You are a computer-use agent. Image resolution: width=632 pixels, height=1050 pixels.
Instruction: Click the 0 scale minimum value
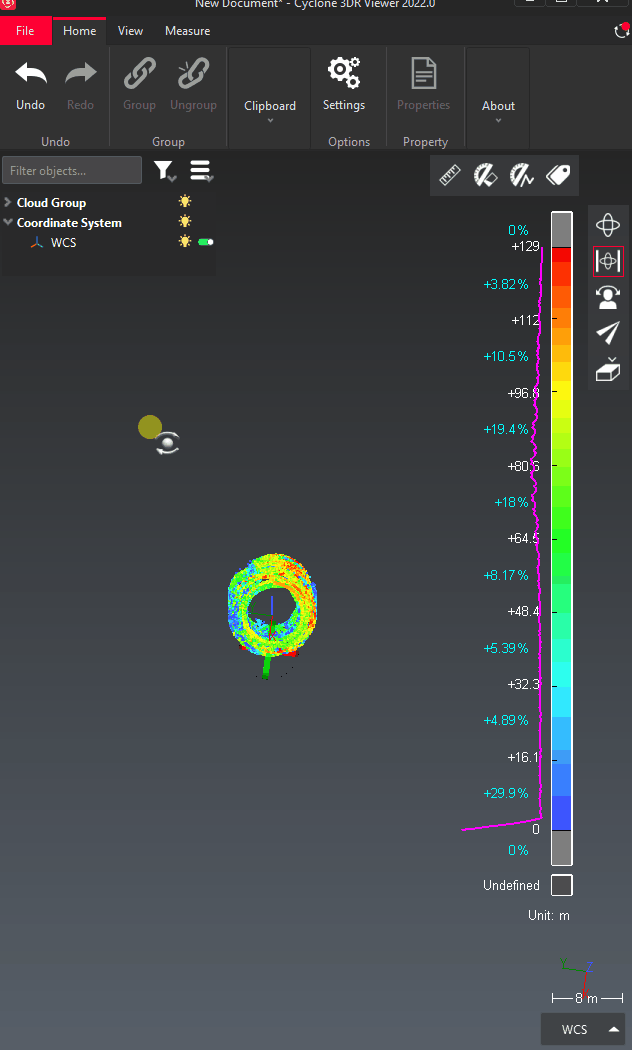pos(536,829)
